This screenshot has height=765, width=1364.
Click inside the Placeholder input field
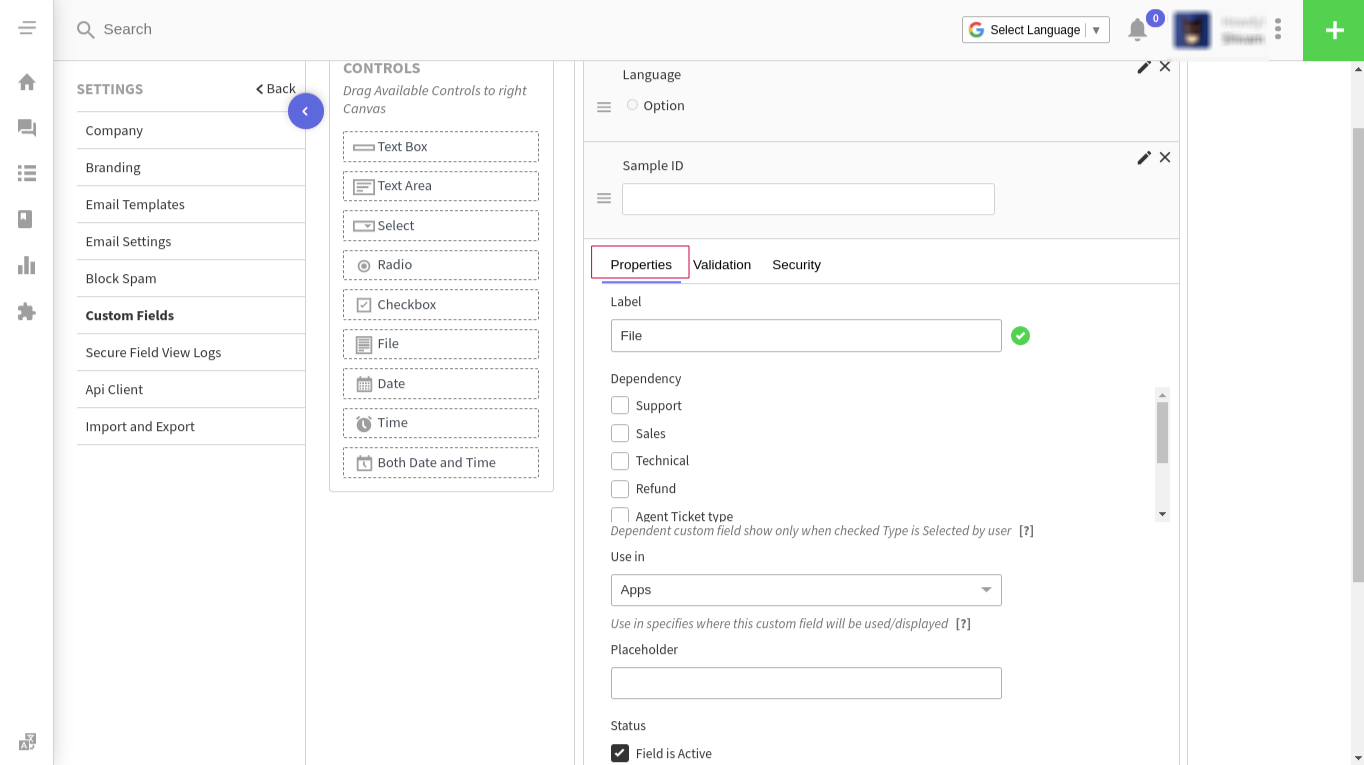[x=805, y=682]
